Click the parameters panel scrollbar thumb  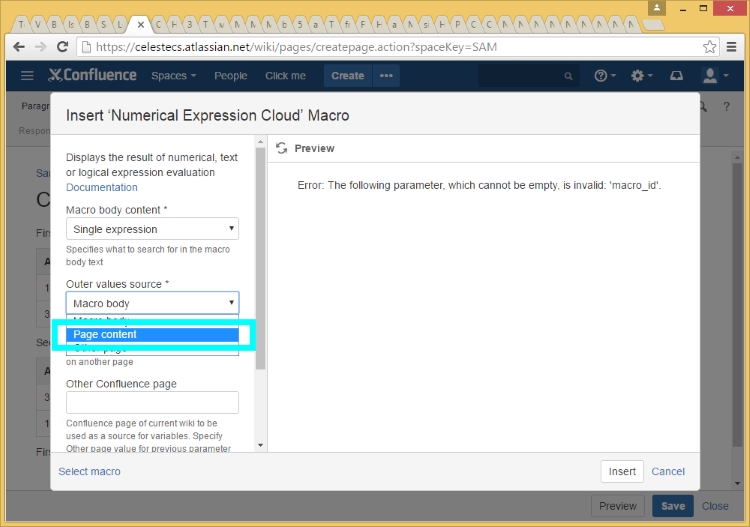point(260,258)
